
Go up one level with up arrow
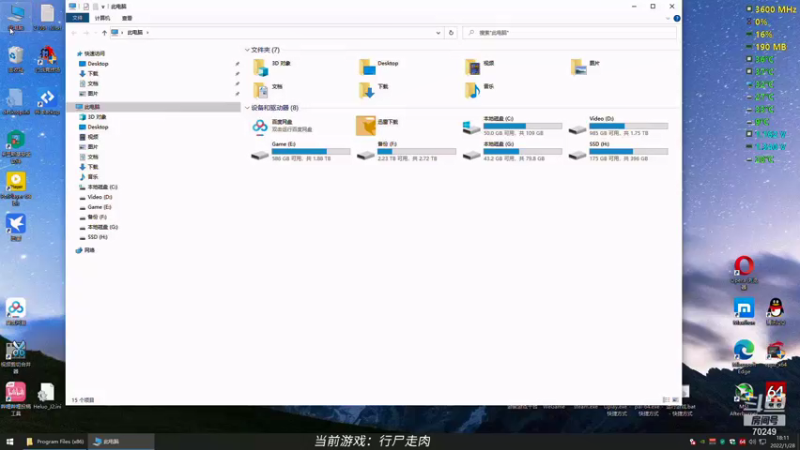tap(104, 33)
